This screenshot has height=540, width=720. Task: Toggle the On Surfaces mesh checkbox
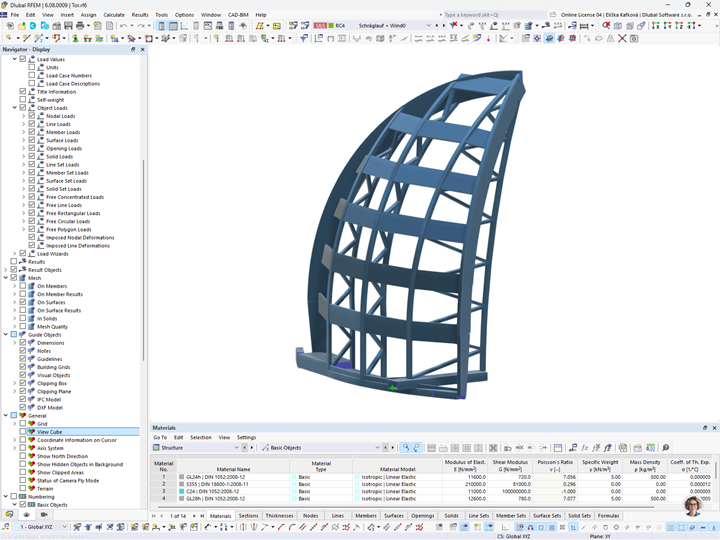tap(22, 302)
